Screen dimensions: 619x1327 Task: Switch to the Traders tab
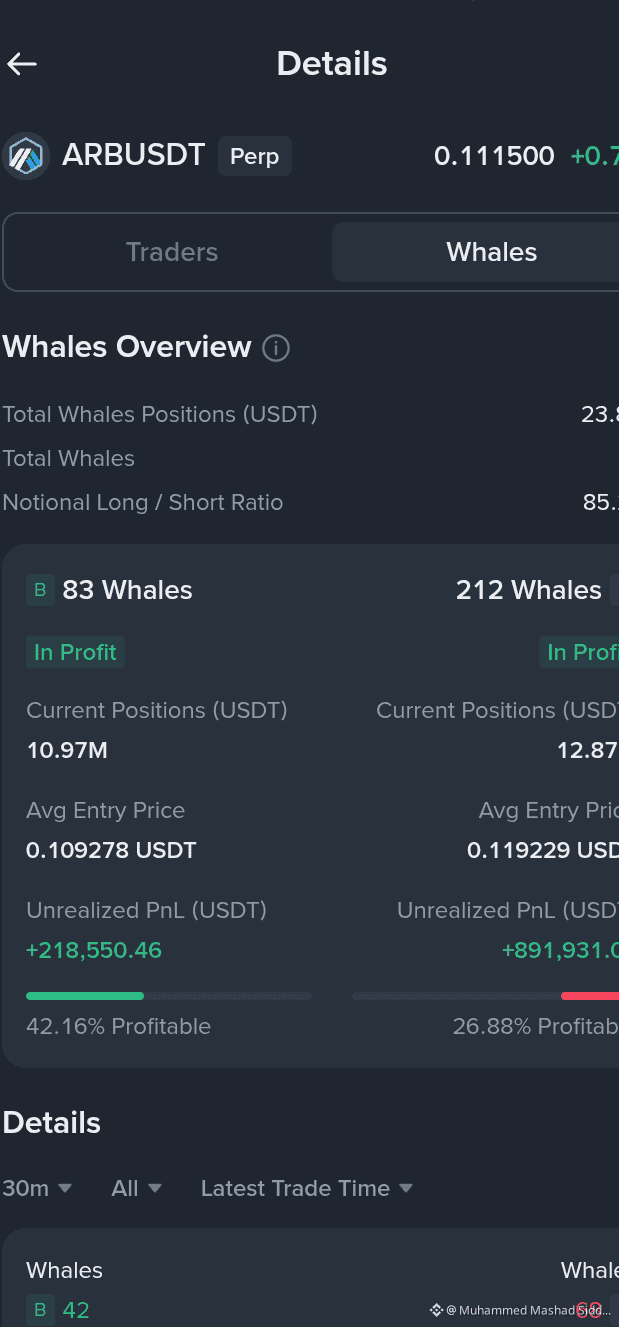tap(172, 252)
